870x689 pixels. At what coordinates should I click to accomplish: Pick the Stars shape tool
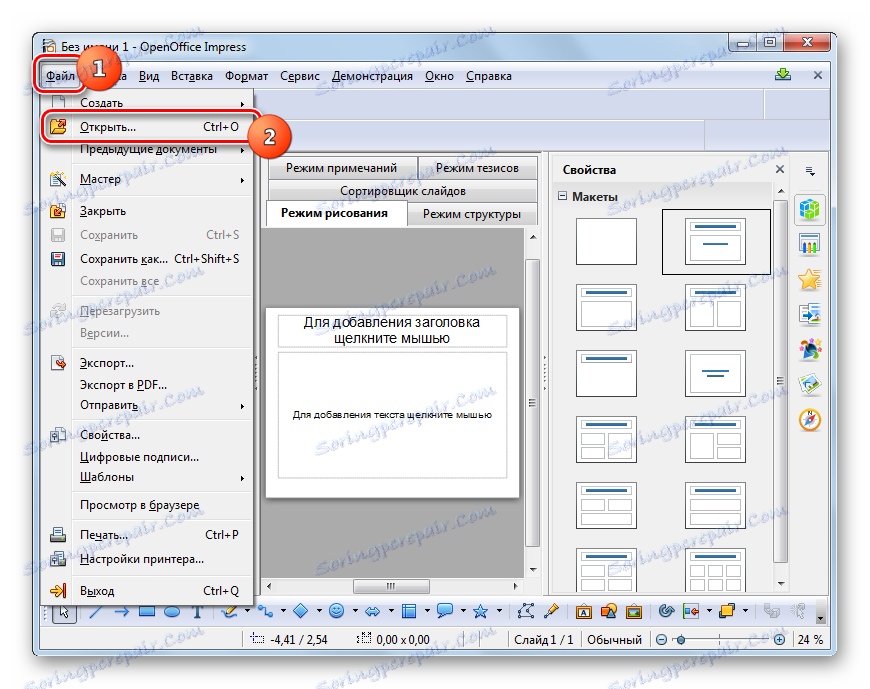coord(480,611)
